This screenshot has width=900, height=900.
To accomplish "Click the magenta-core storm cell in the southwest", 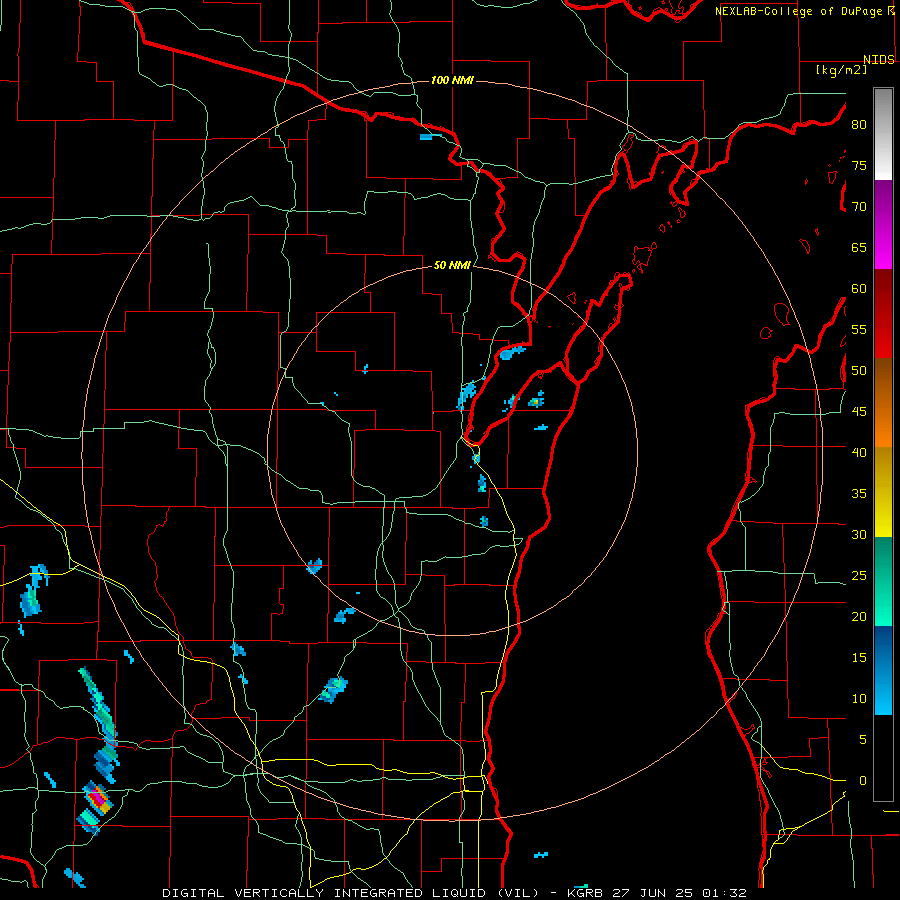I will click(98, 798).
